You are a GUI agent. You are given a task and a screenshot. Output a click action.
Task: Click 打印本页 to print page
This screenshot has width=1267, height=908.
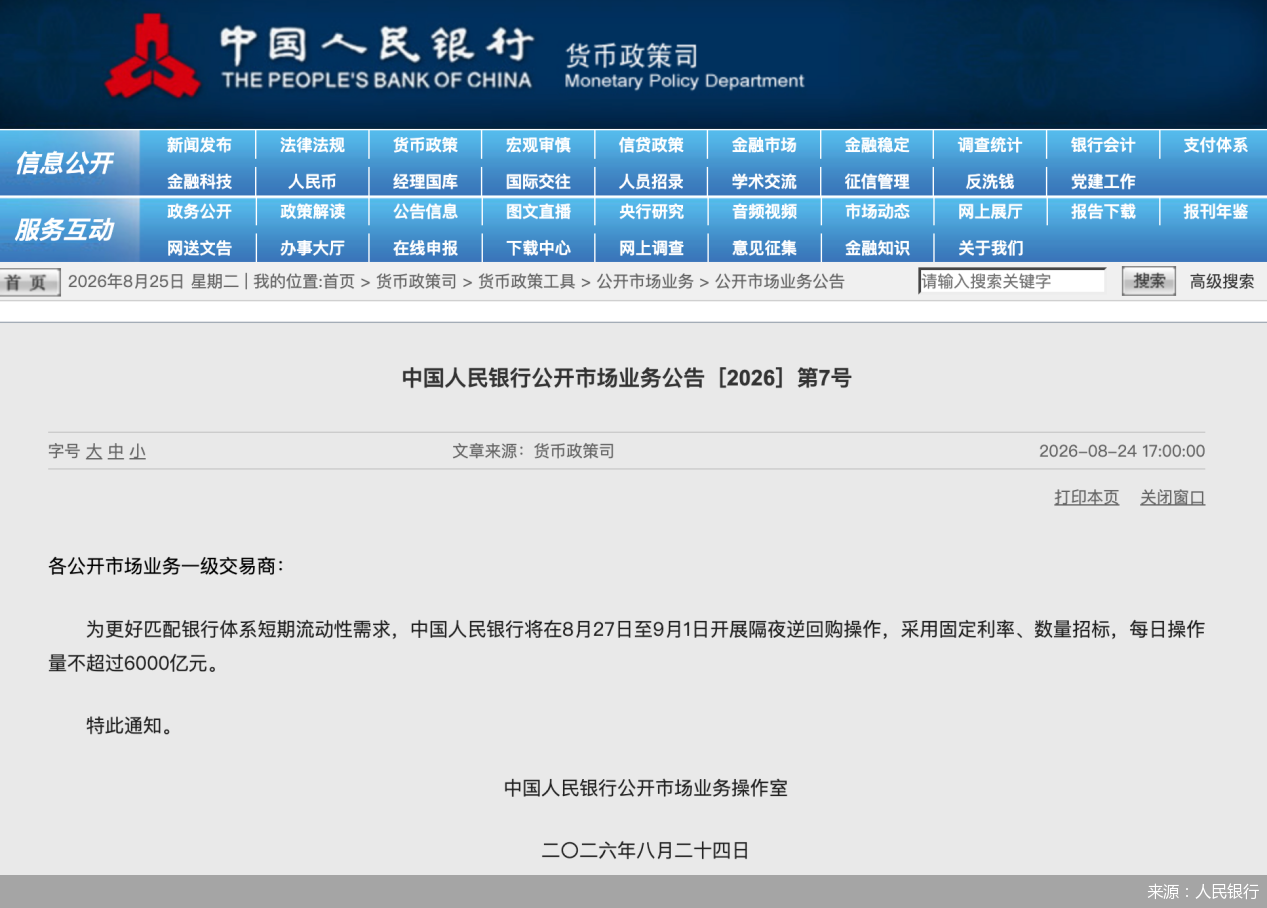click(x=1087, y=498)
